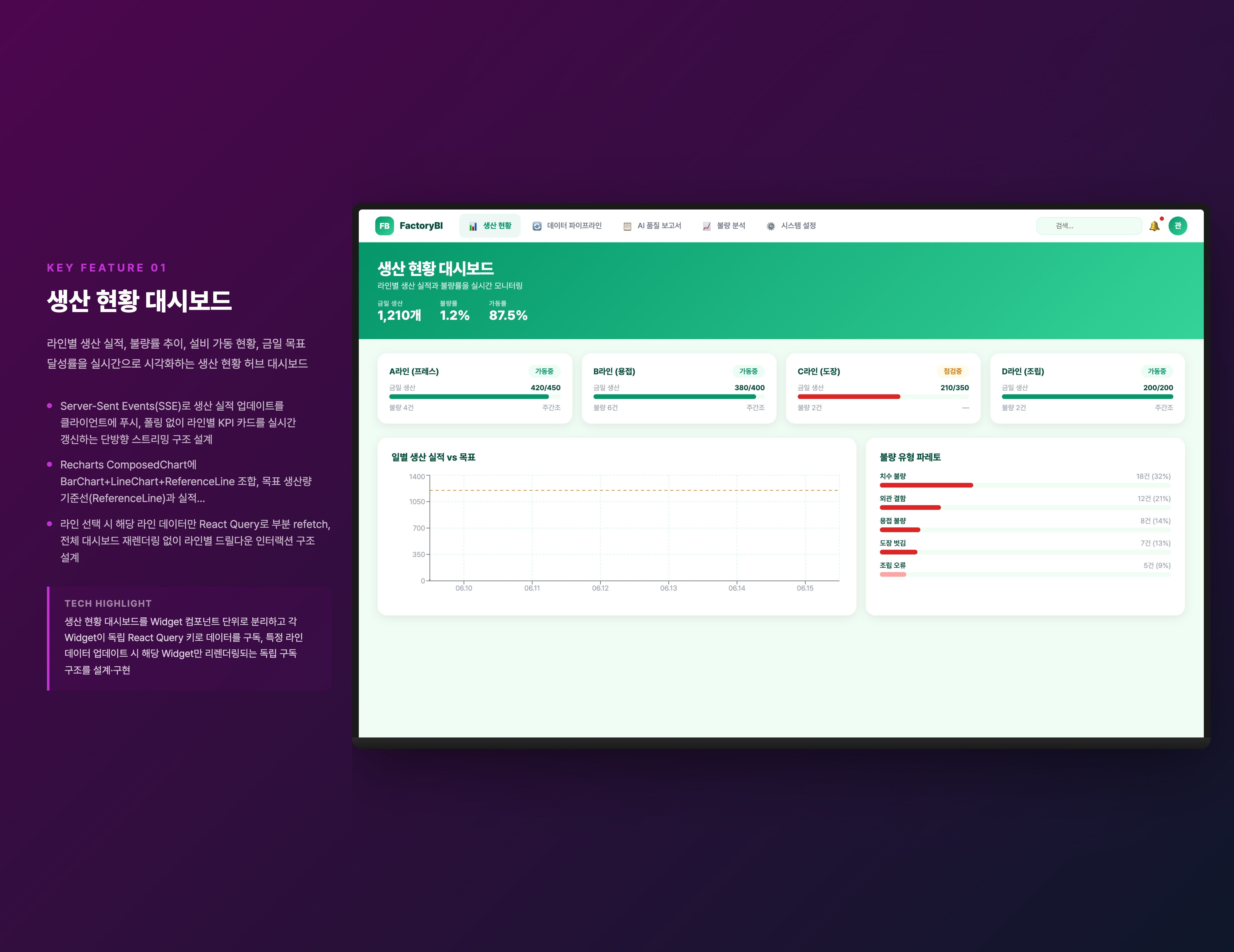Open notifications via the bell icon
The height and width of the screenshot is (952, 1234).
[1154, 227]
